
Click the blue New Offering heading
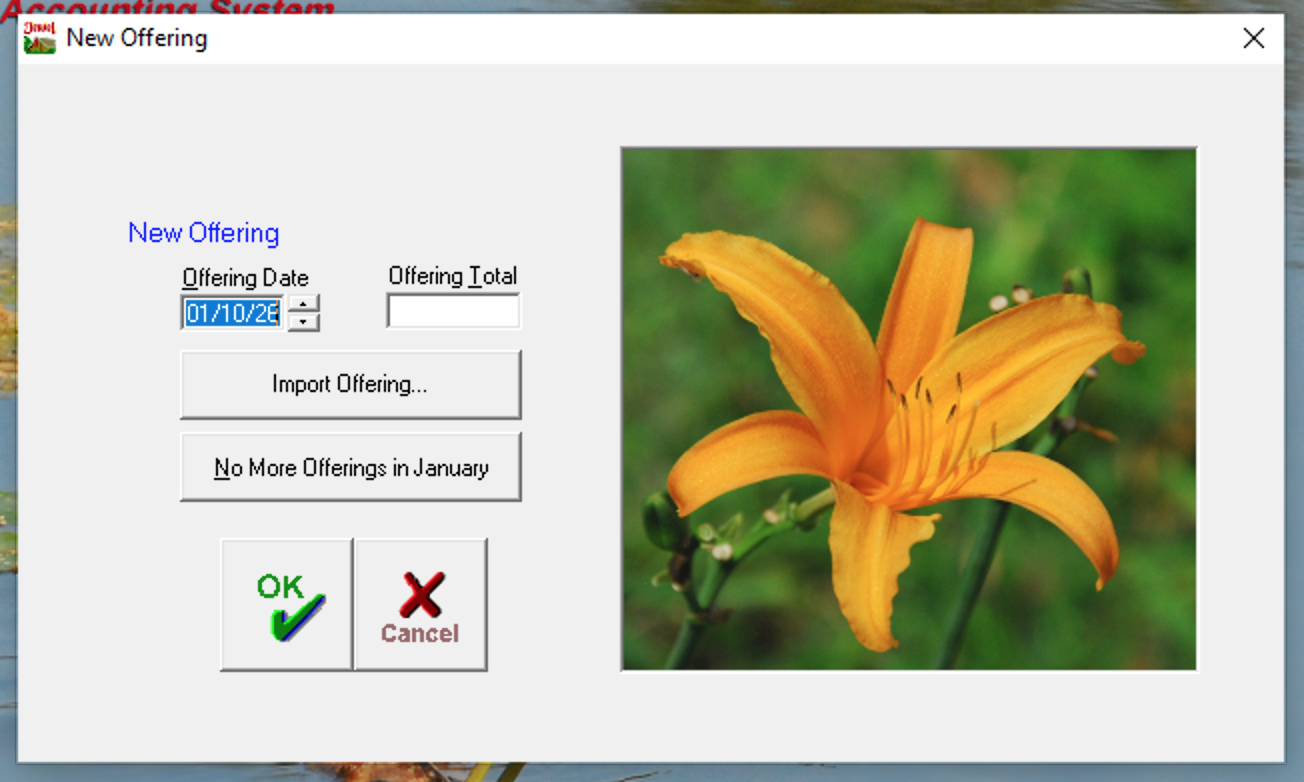pos(204,233)
